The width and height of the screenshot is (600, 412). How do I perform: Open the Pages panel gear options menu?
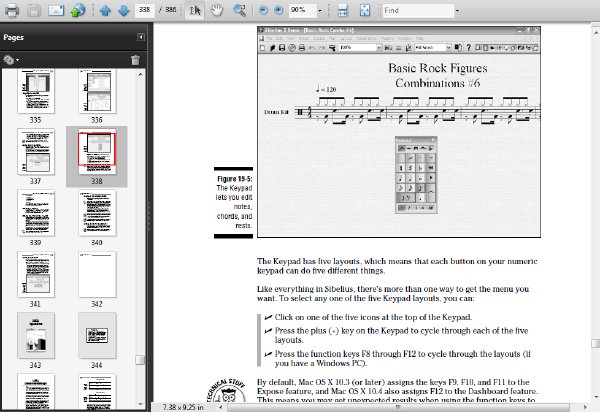(11, 60)
